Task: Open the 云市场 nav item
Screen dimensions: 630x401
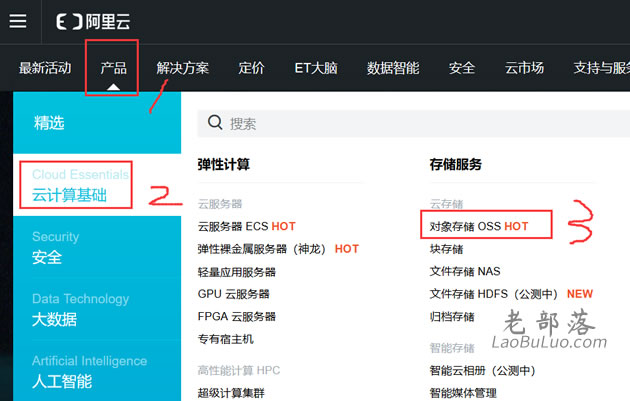Action: [524, 68]
